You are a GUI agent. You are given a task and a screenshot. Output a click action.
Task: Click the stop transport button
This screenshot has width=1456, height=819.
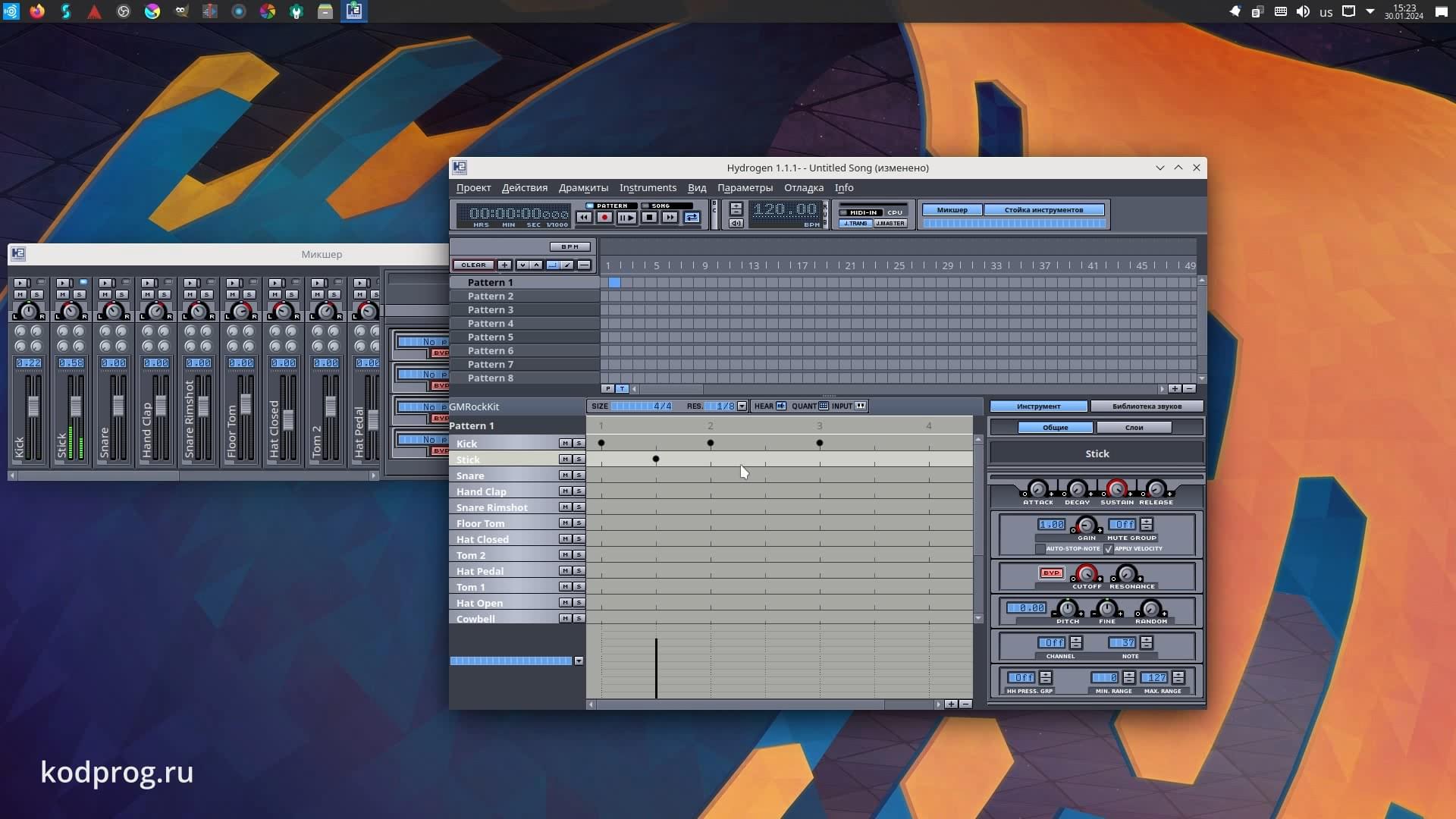click(x=649, y=218)
